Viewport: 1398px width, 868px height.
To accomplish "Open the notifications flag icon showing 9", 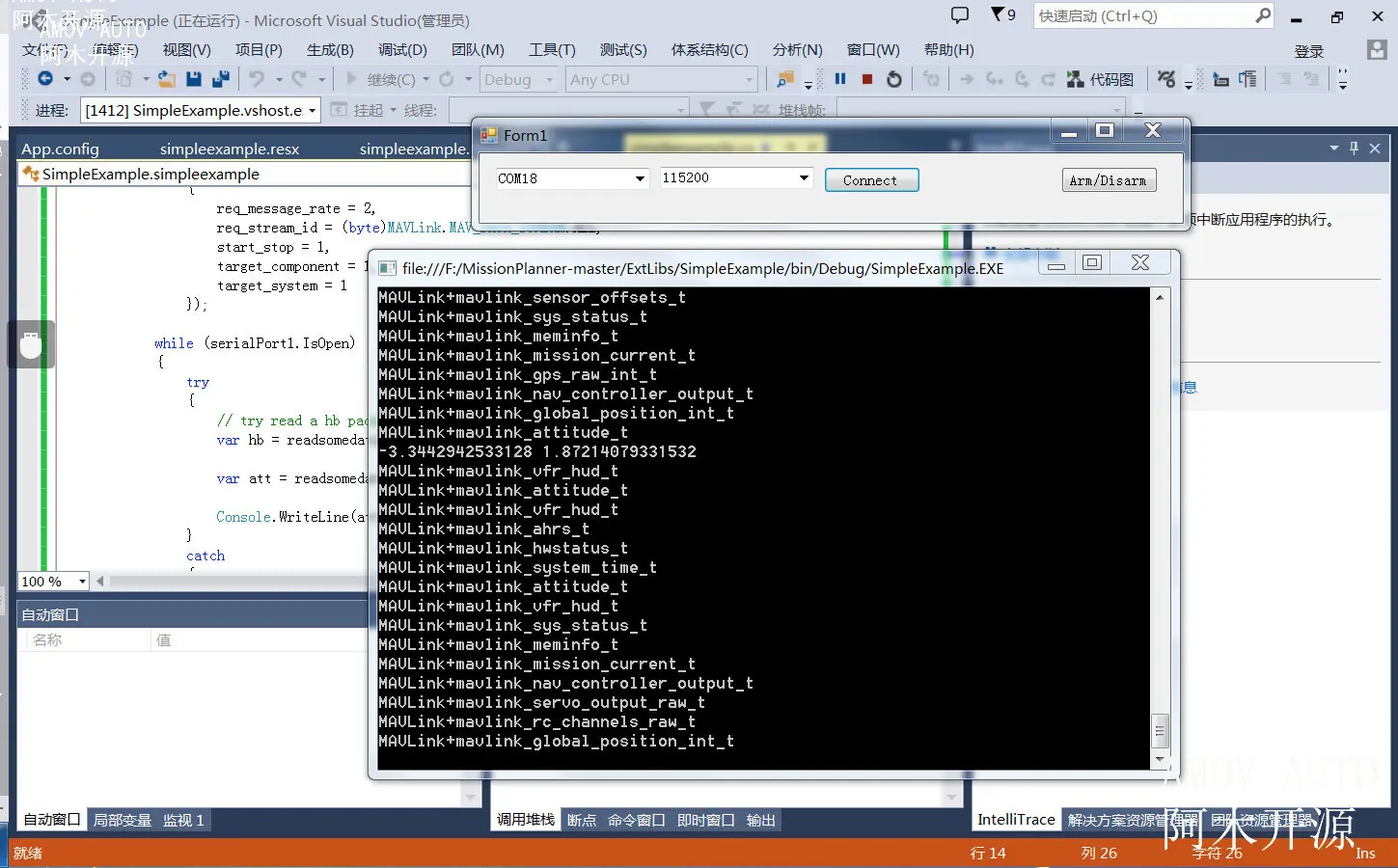I will 1003,14.
